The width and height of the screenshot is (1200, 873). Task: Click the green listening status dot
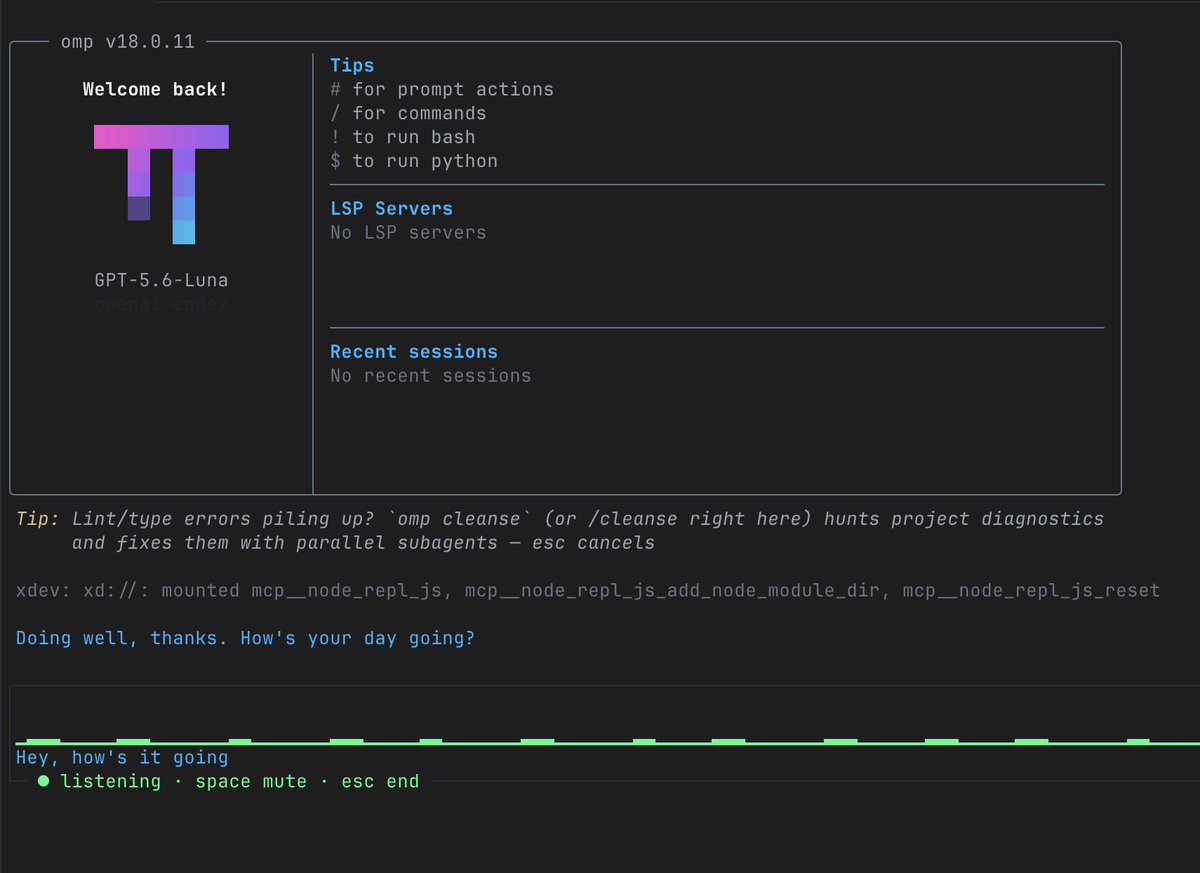(x=43, y=781)
